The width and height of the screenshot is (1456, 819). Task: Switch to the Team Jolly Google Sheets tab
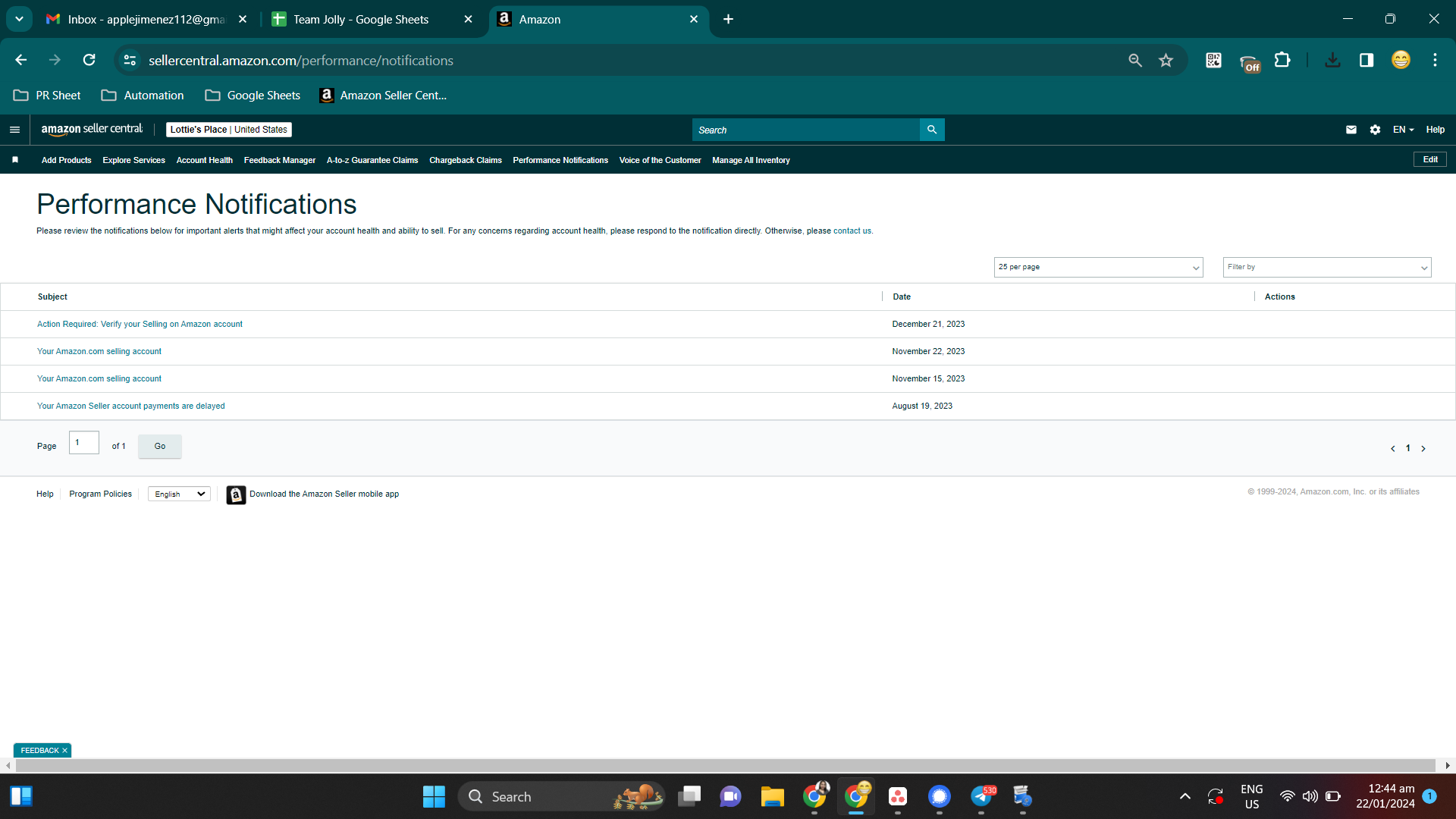(372, 19)
